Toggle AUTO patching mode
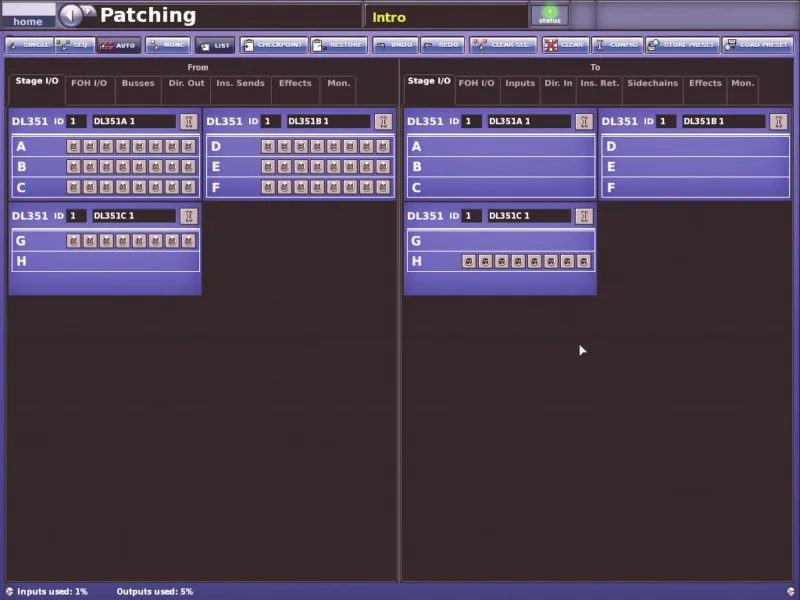This screenshot has width=800, height=600. pyautogui.click(x=118, y=45)
